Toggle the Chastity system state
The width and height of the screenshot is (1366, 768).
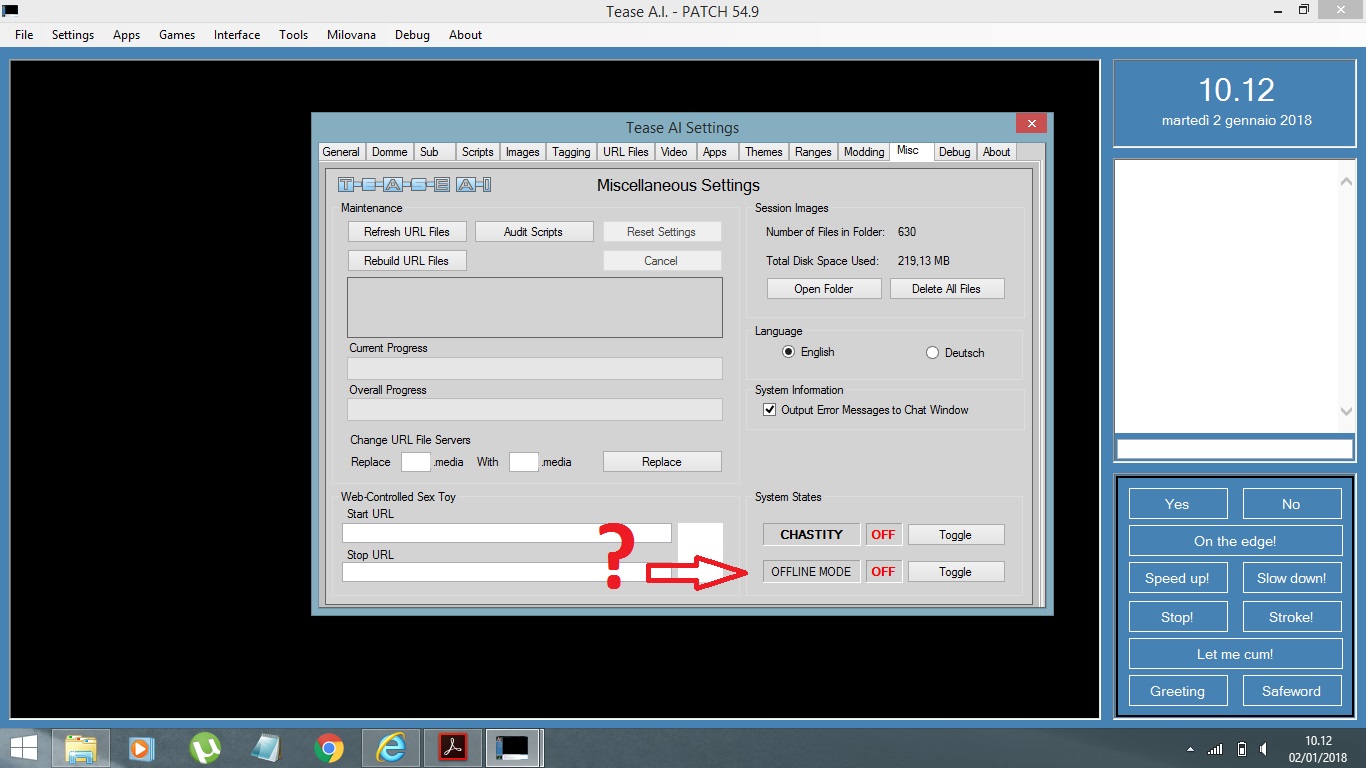(x=955, y=535)
